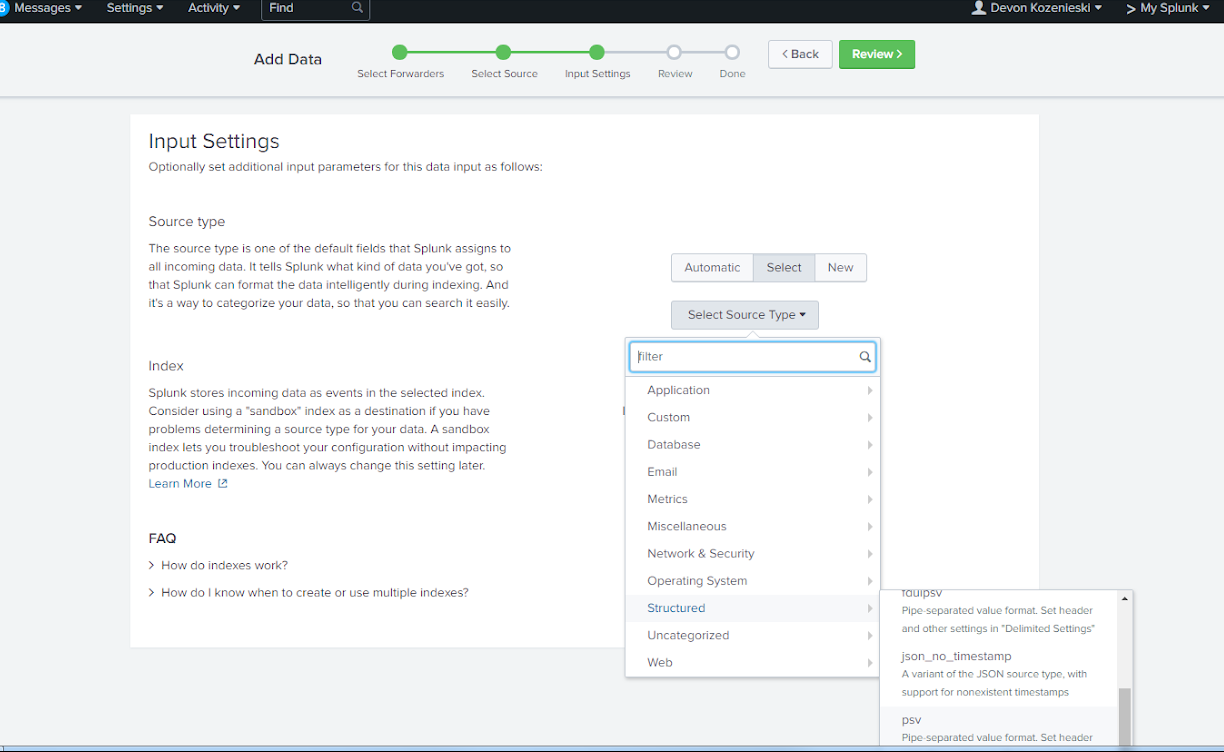Open the Messages menu
This screenshot has height=752, width=1224.
click(x=48, y=8)
